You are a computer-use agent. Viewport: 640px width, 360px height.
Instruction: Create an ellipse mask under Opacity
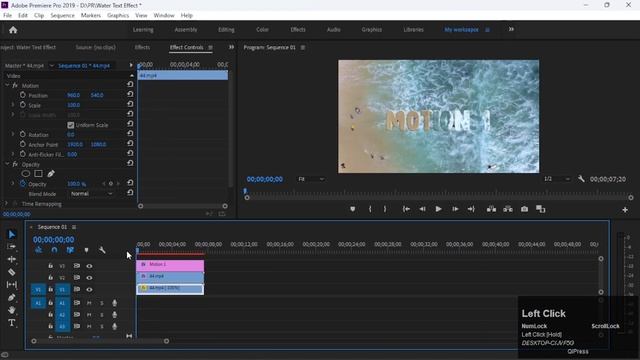(x=26, y=173)
